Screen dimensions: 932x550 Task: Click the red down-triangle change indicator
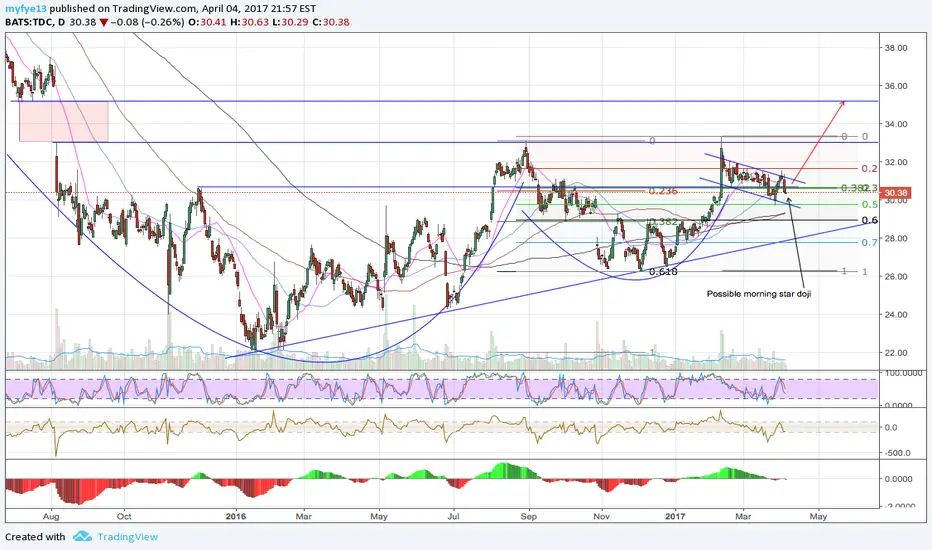click(x=103, y=23)
